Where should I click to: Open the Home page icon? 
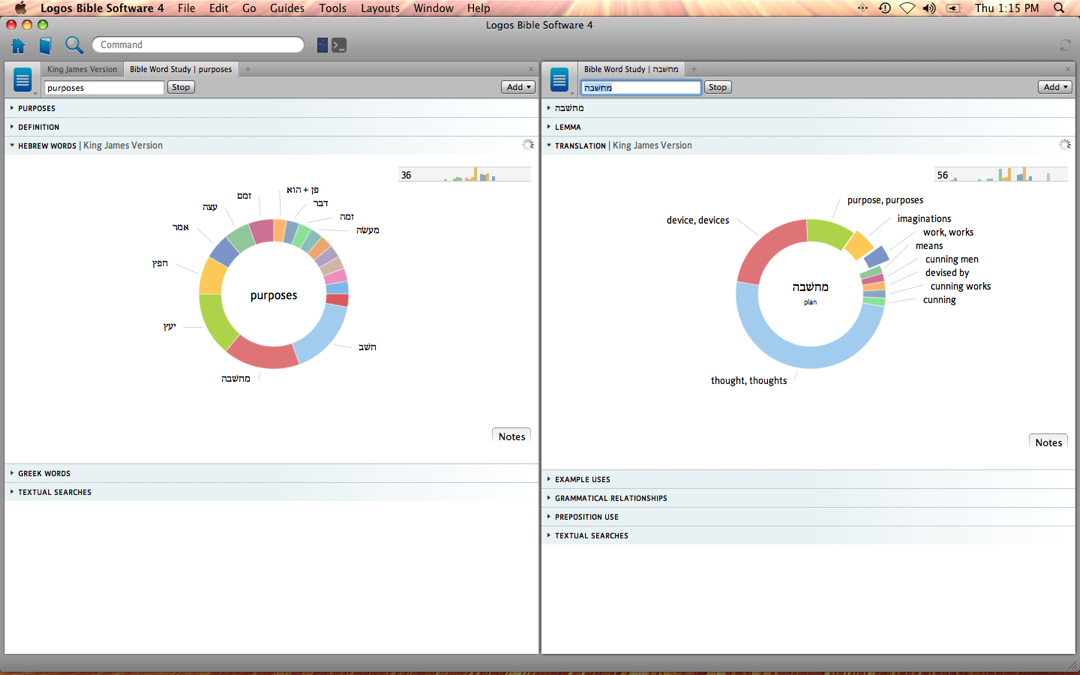coord(18,45)
